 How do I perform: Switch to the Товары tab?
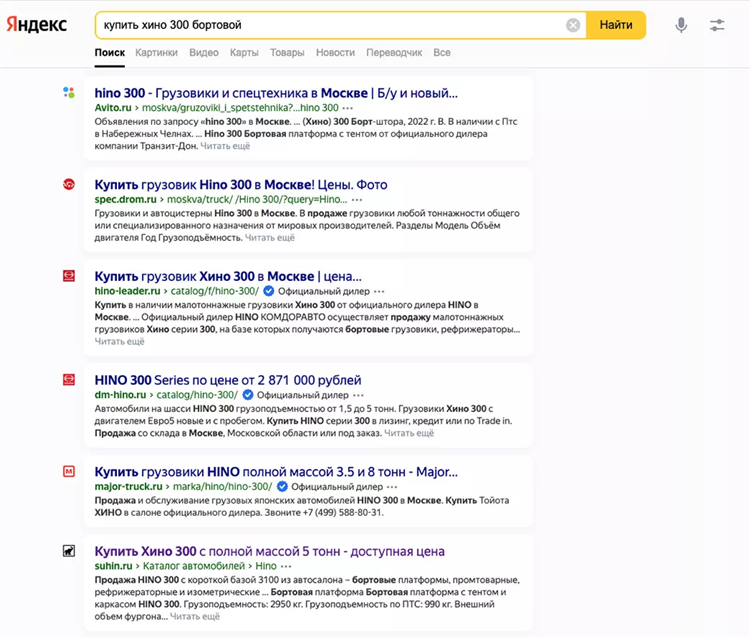point(287,53)
